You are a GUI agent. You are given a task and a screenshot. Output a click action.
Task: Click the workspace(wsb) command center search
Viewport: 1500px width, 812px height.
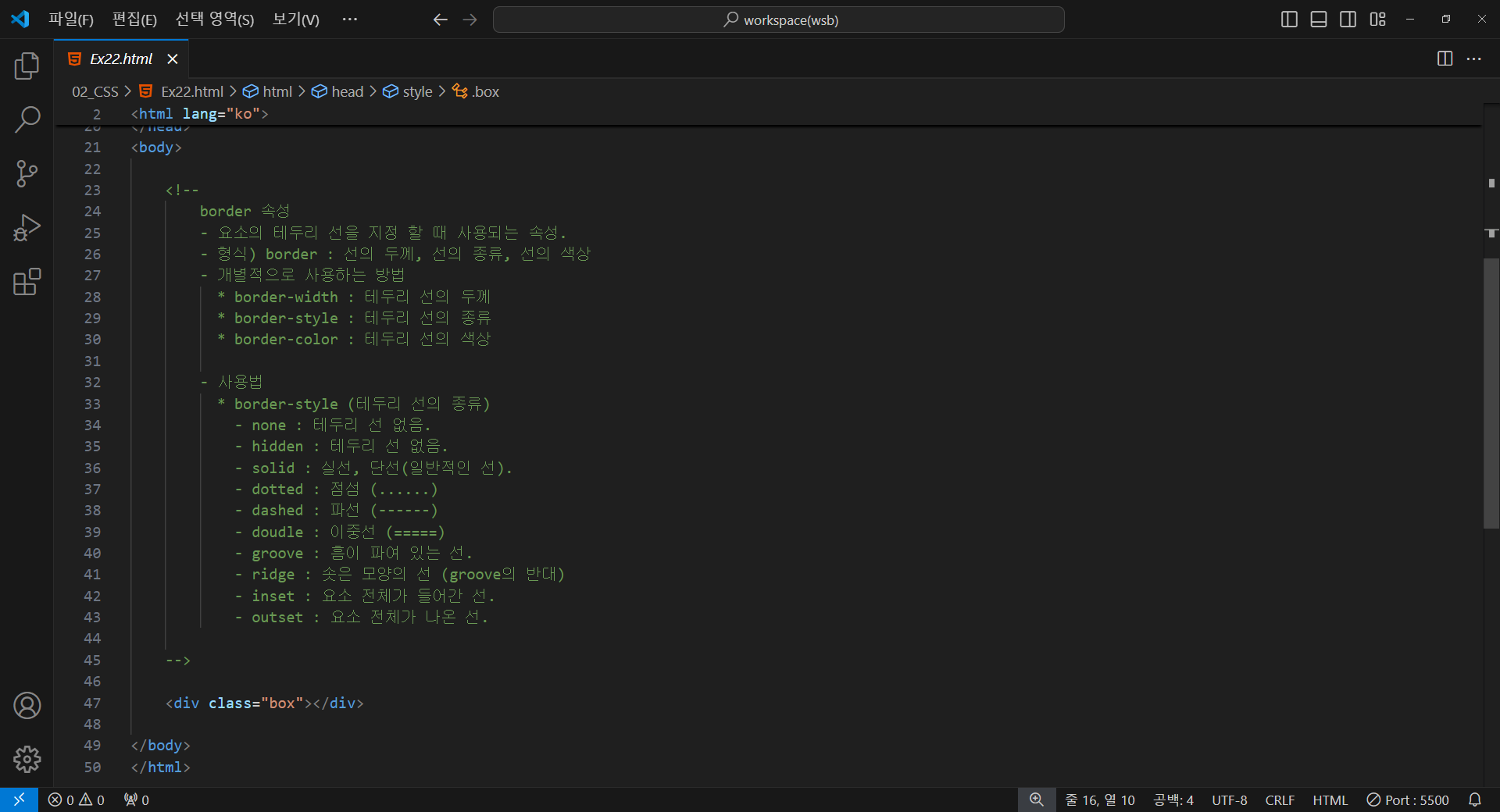coord(778,20)
